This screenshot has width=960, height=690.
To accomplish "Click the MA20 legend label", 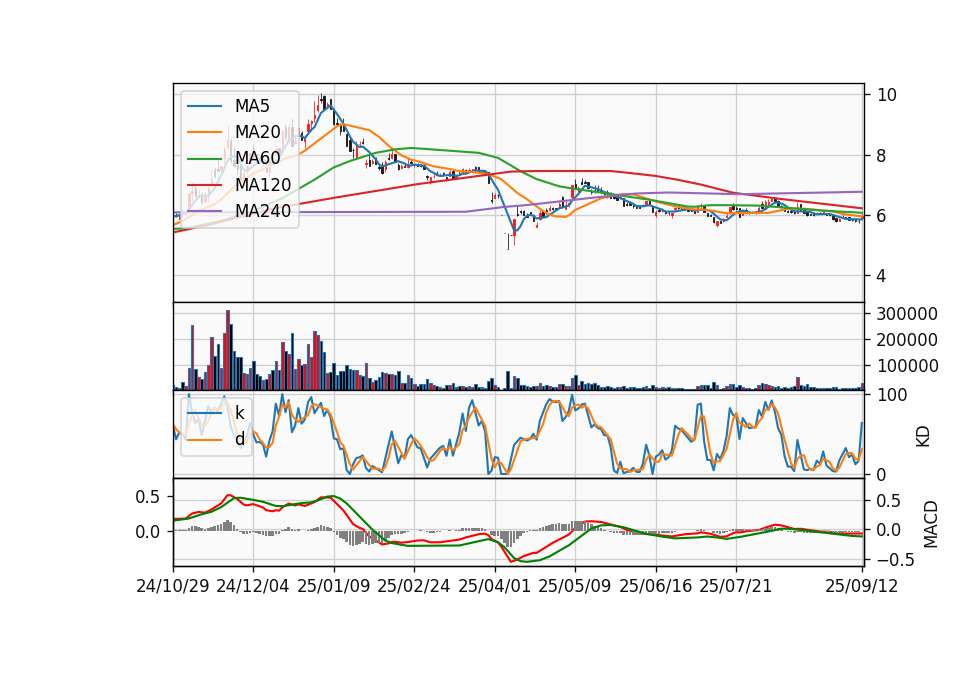I will [x=257, y=132].
